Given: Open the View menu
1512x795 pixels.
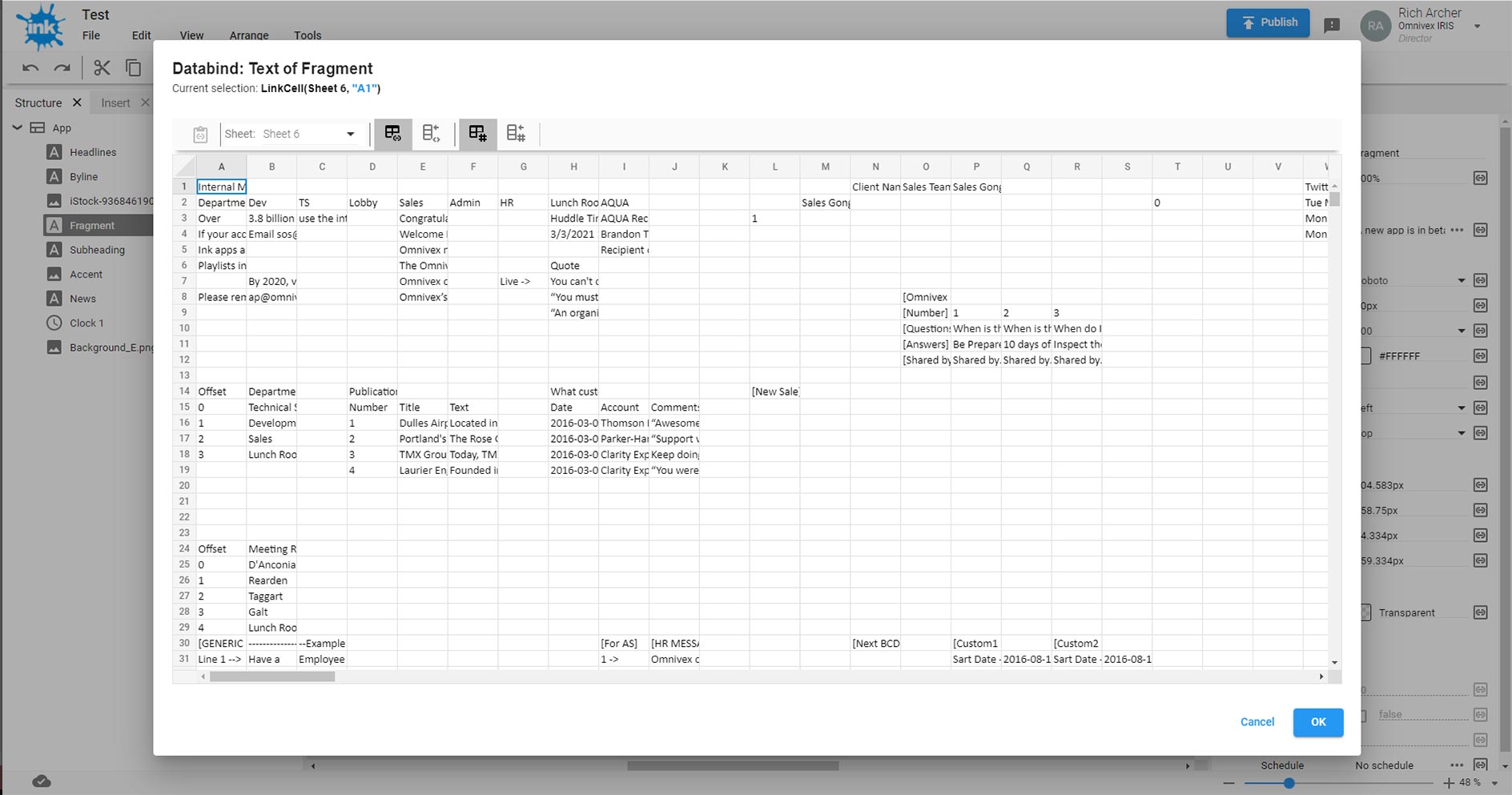Looking at the screenshot, I should click(191, 35).
